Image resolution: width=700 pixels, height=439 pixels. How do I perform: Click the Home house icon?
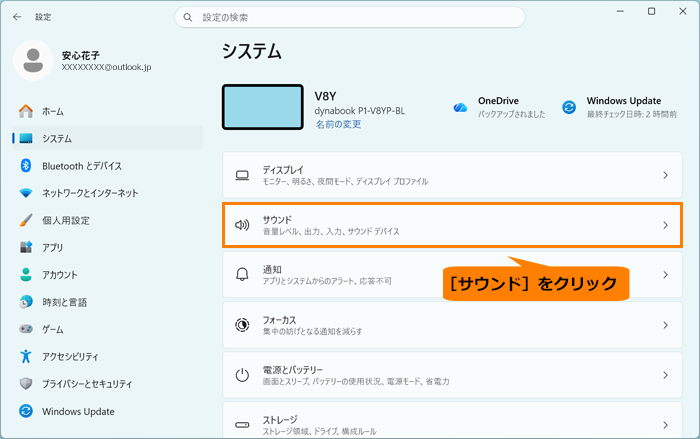coord(26,111)
